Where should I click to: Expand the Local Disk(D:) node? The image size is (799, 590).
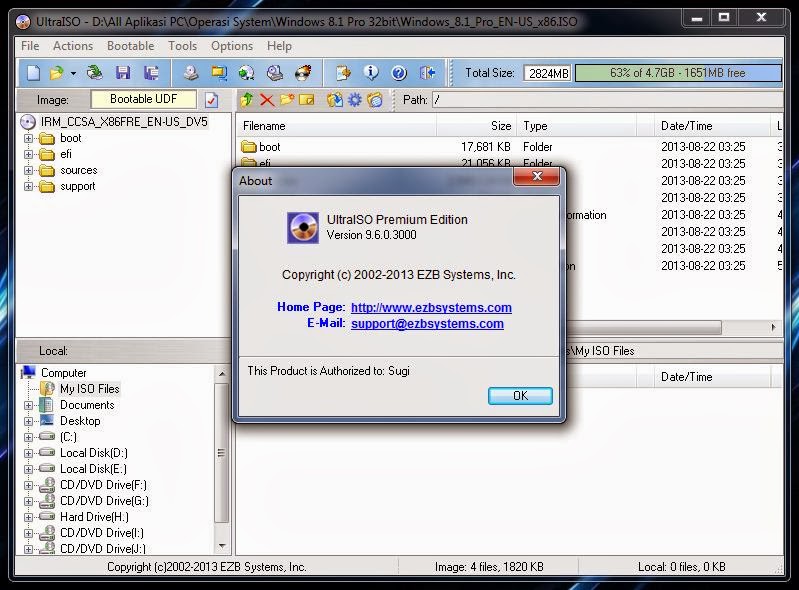29,453
